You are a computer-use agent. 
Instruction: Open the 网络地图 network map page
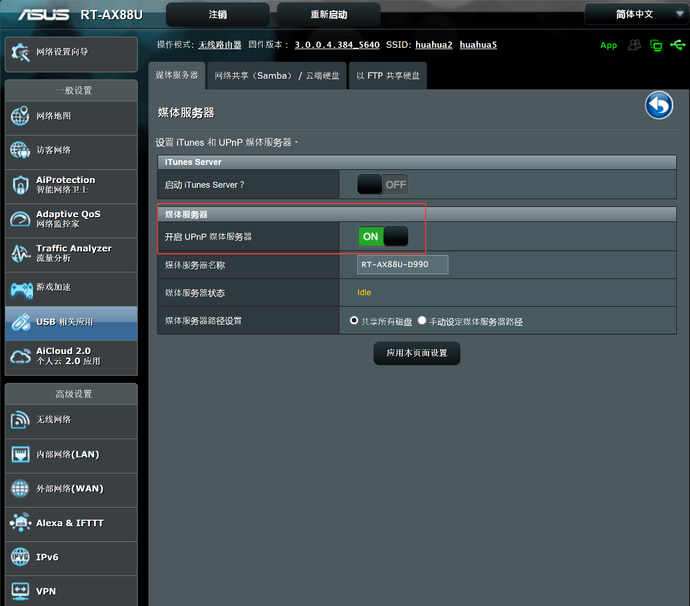[x=70, y=116]
